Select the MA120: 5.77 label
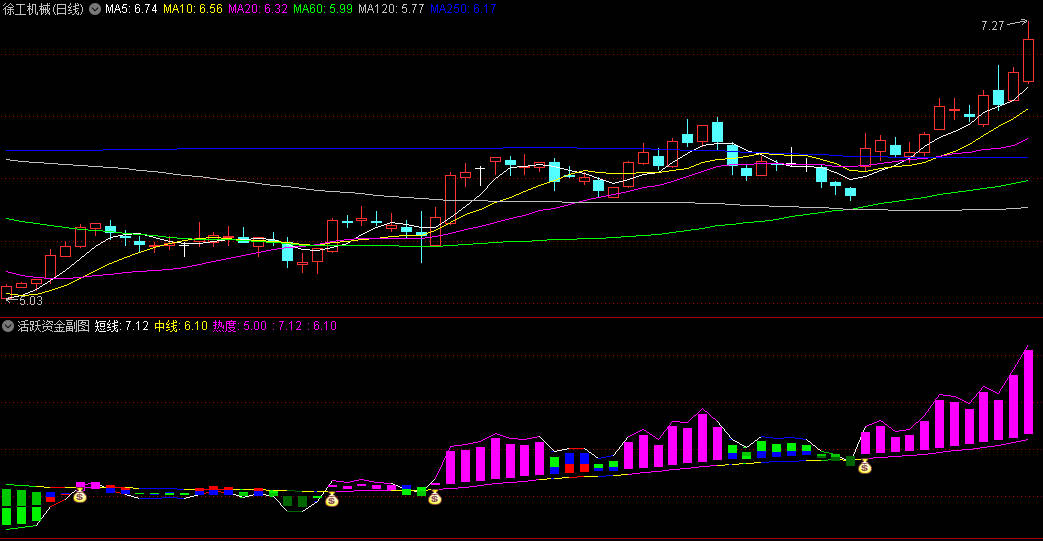Screen dimensions: 1043x541 click(391, 9)
